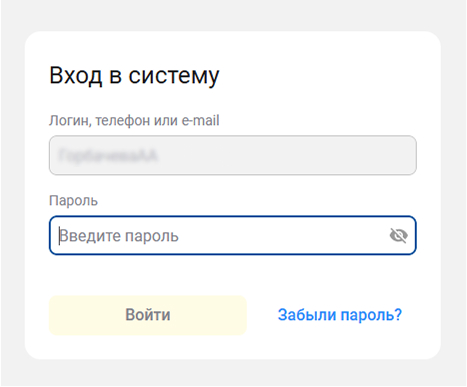Click empty area right of the blurred username

[287, 155]
